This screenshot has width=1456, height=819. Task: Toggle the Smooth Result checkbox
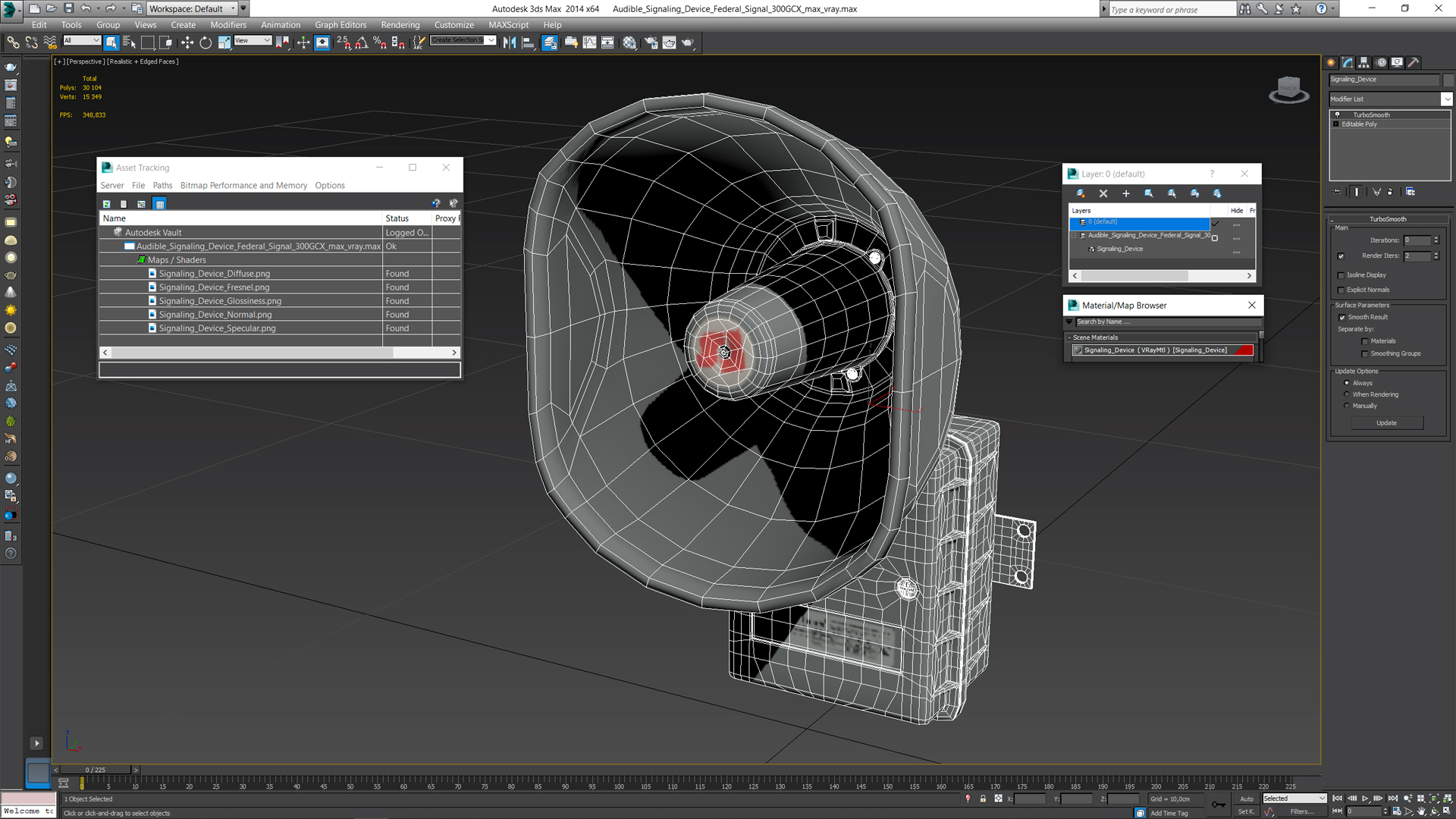point(1342,318)
